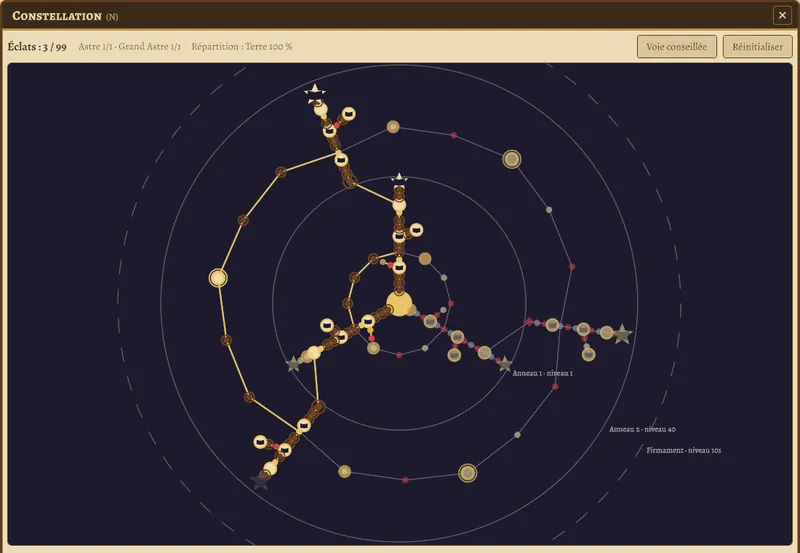Click bright node directly below the top white star
The width and height of the screenshot is (800, 553).
pos(320,109)
